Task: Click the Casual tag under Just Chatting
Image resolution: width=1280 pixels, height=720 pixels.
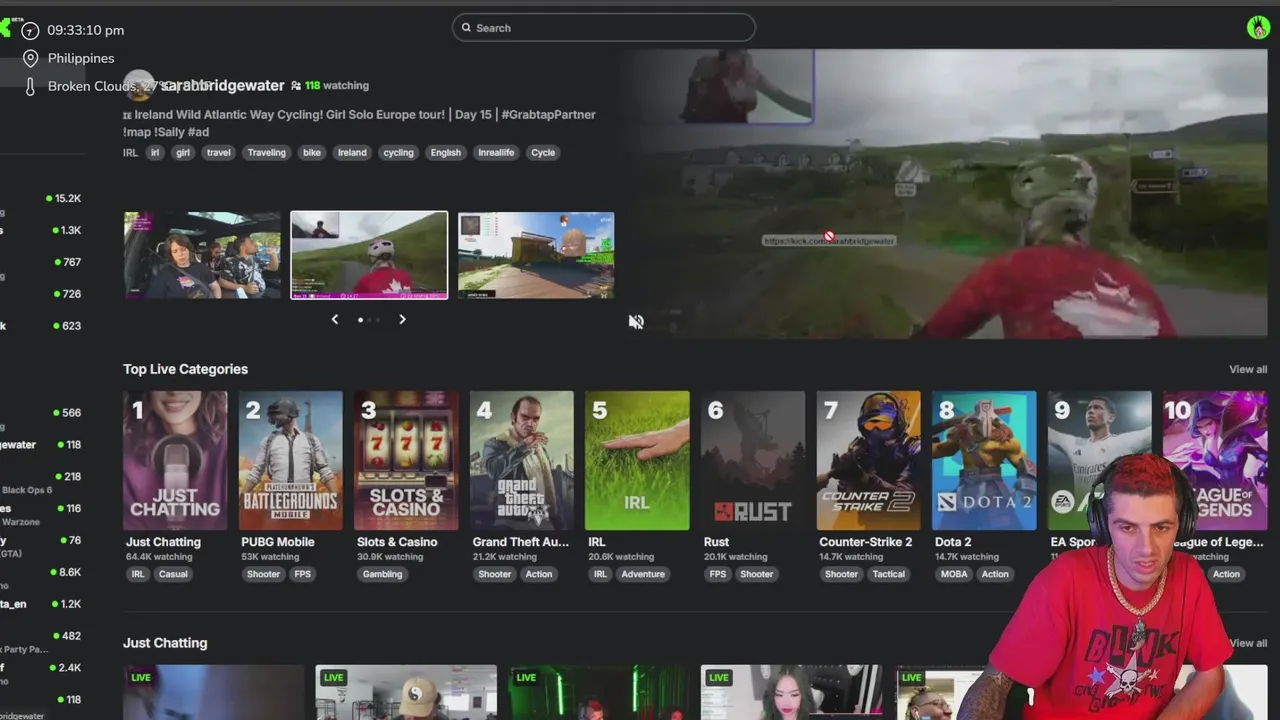Action: coord(173,574)
